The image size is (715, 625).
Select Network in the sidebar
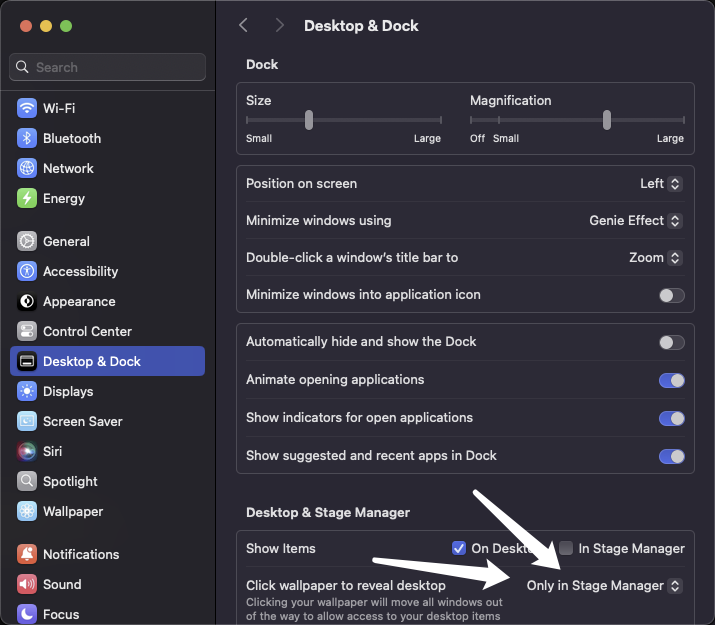(107, 168)
